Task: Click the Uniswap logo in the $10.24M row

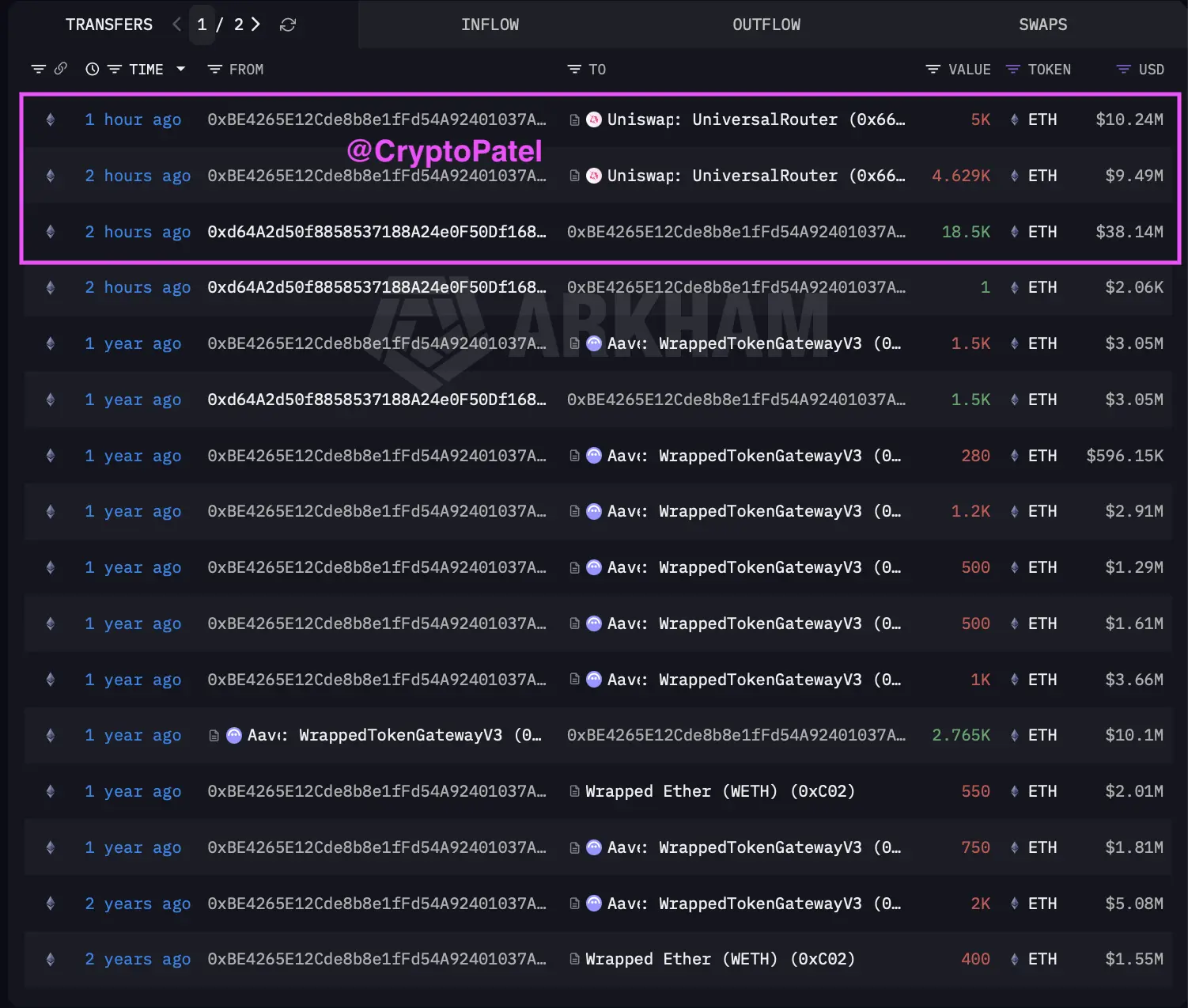Action: [x=594, y=119]
